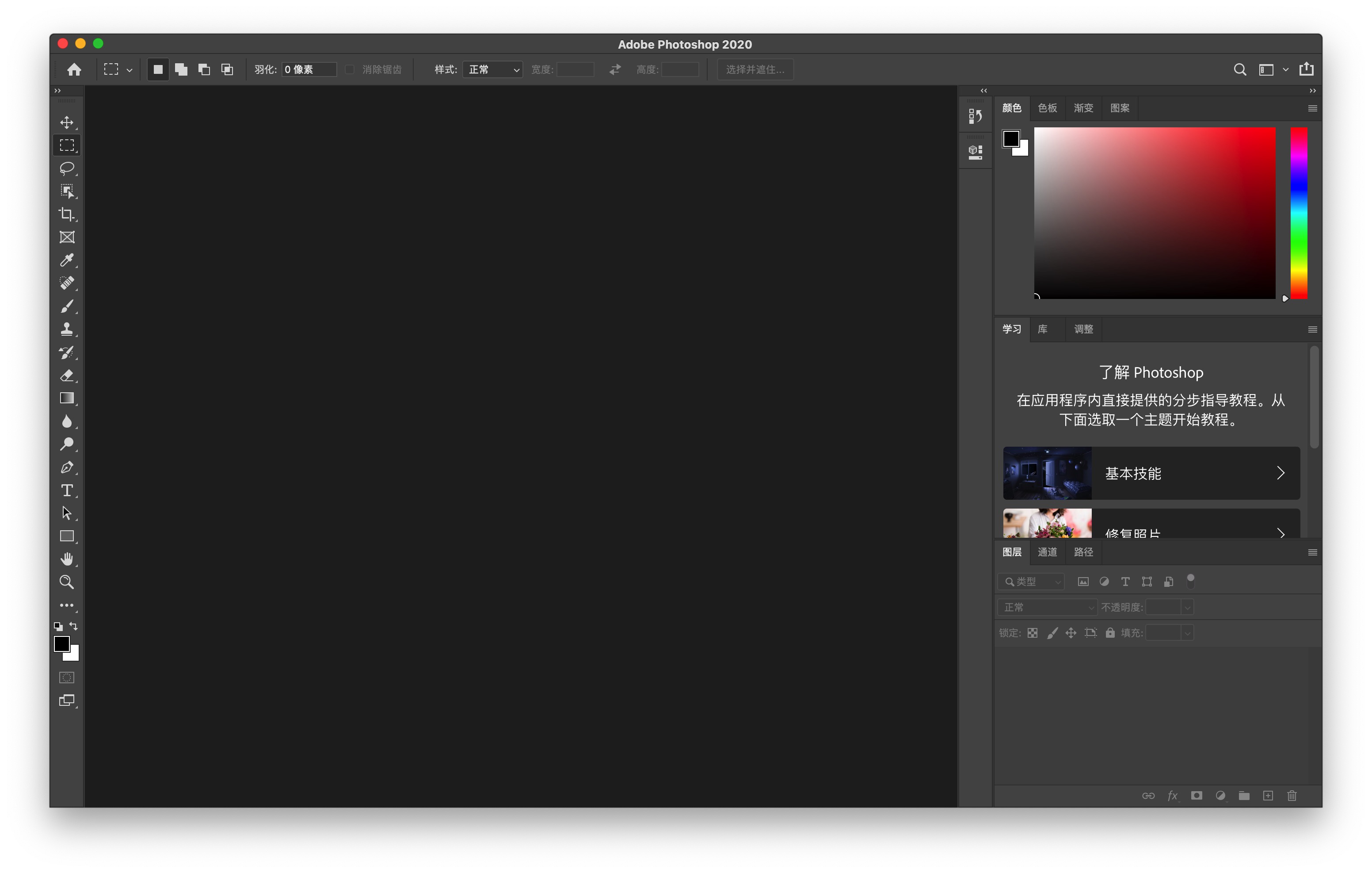Enable New Selection mode button
Image resolution: width=1372 pixels, height=873 pixels.
tap(158, 69)
